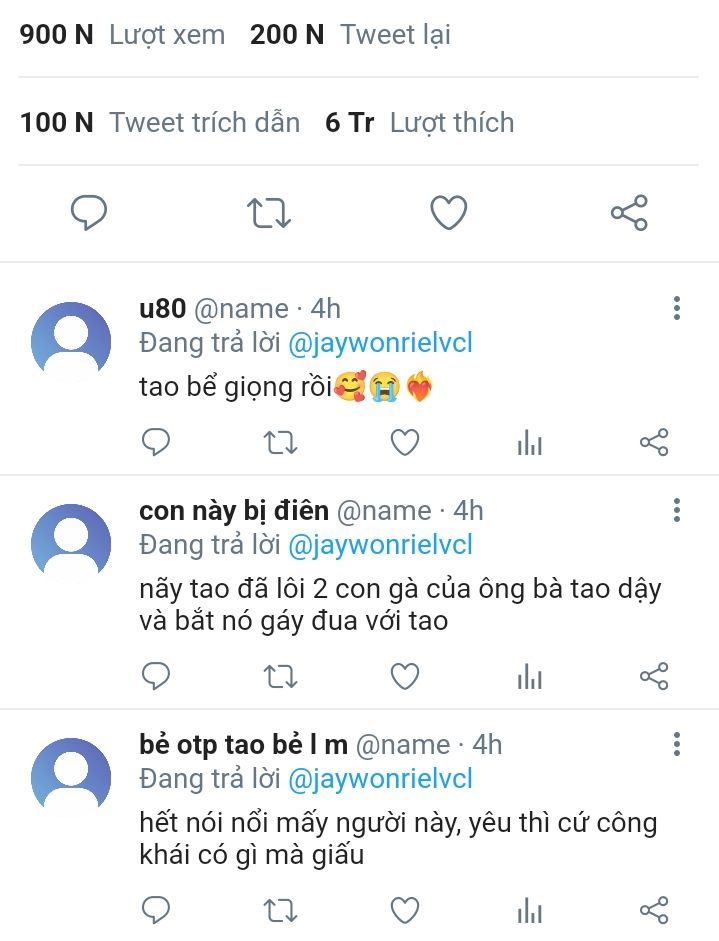
Task: Like u80's reply
Action: click(x=404, y=442)
